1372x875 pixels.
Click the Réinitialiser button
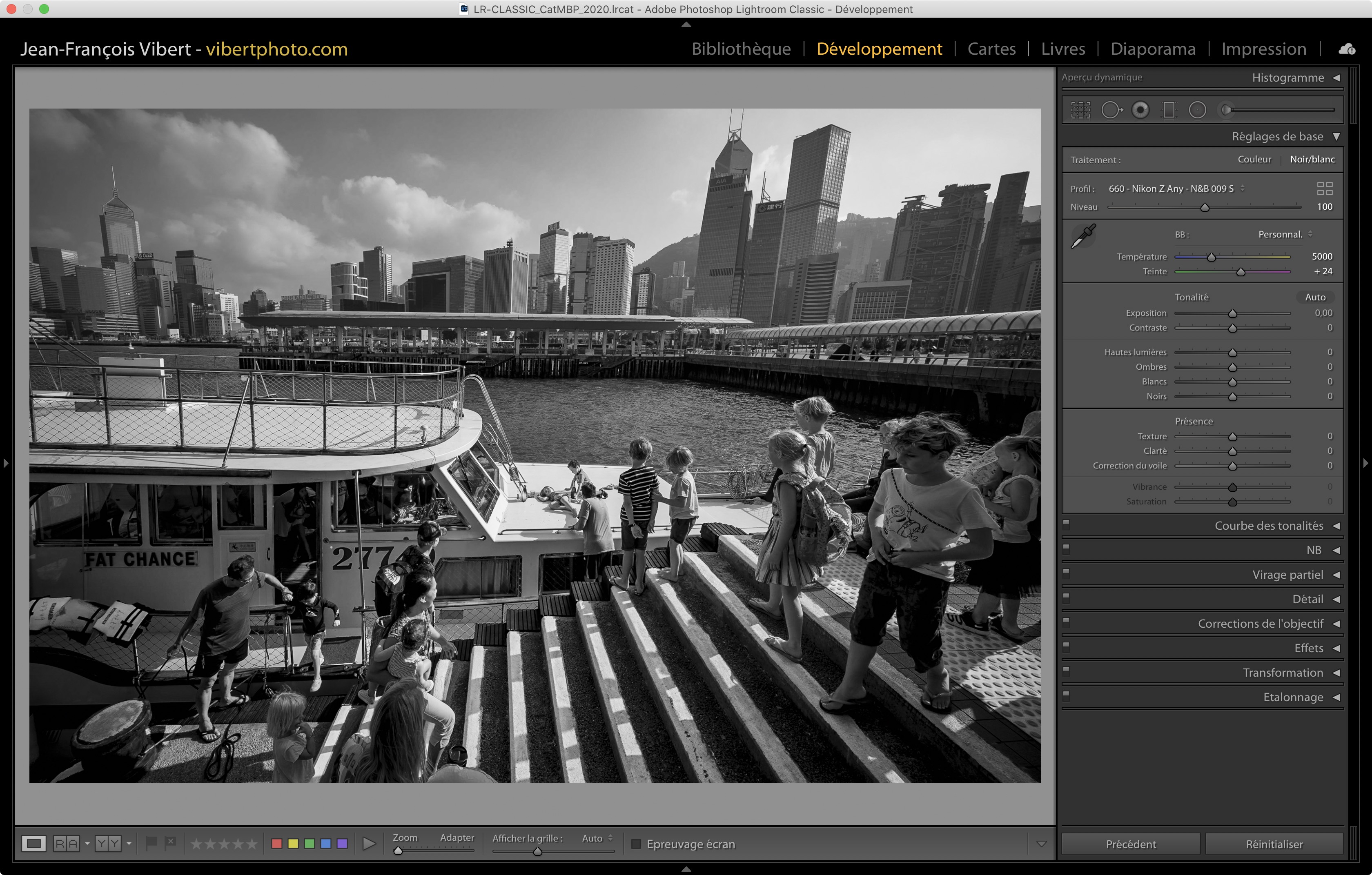pos(1274,844)
